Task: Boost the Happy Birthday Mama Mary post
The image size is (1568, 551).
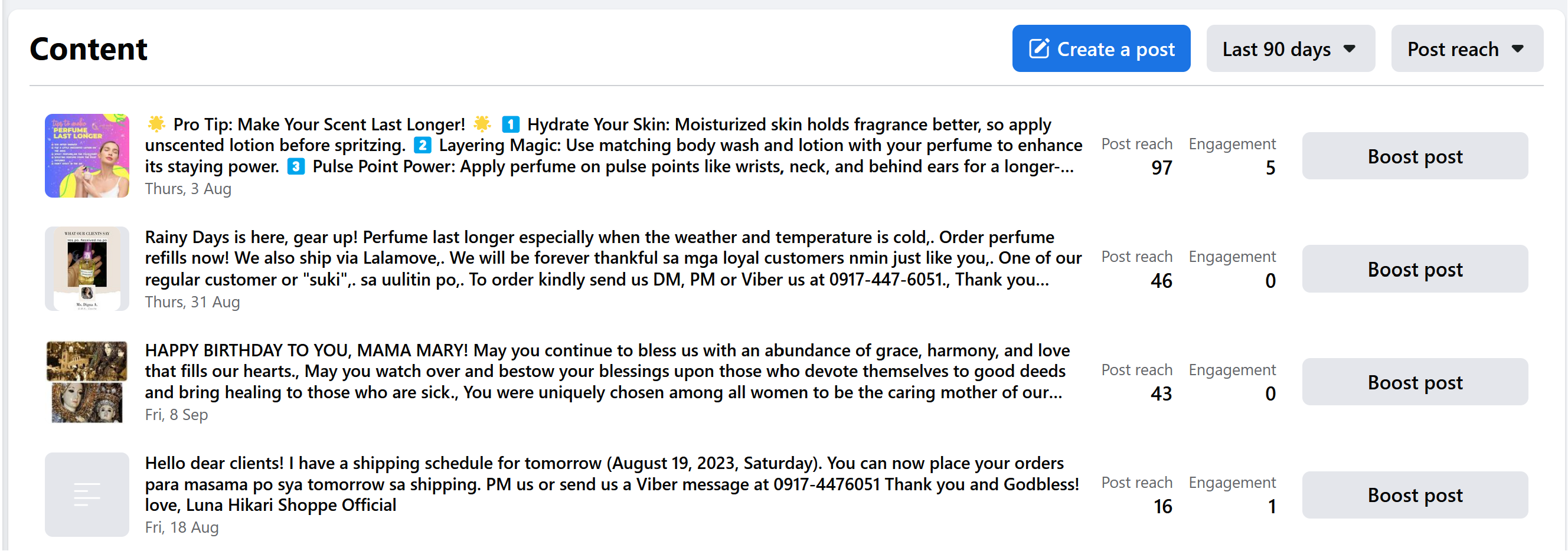Action: 1414,382
